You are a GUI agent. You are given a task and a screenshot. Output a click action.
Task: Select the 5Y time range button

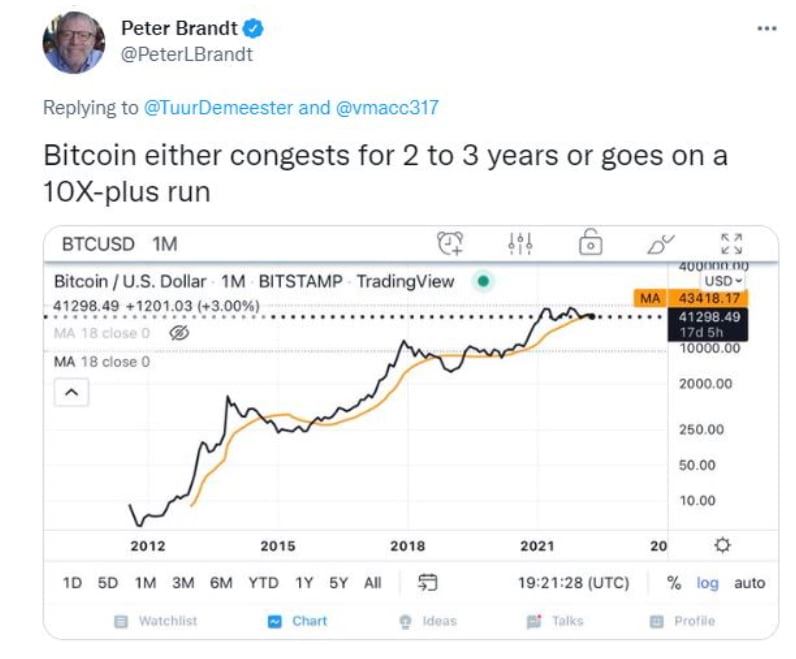338,583
